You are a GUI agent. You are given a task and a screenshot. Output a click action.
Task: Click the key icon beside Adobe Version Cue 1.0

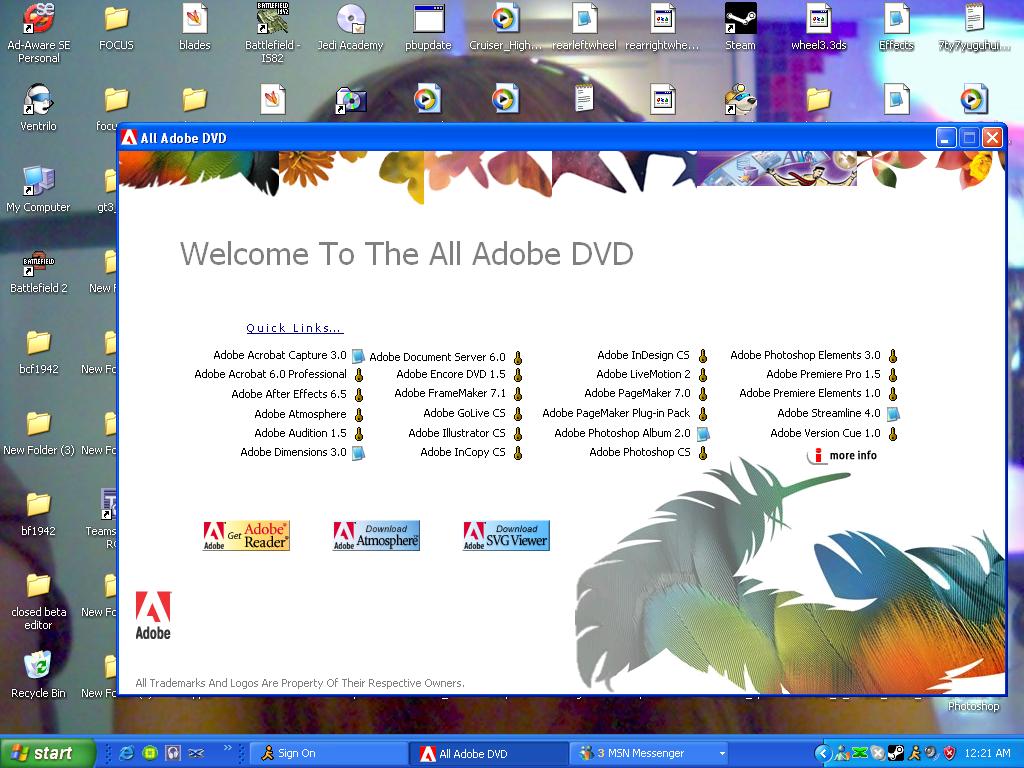tap(893, 434)
